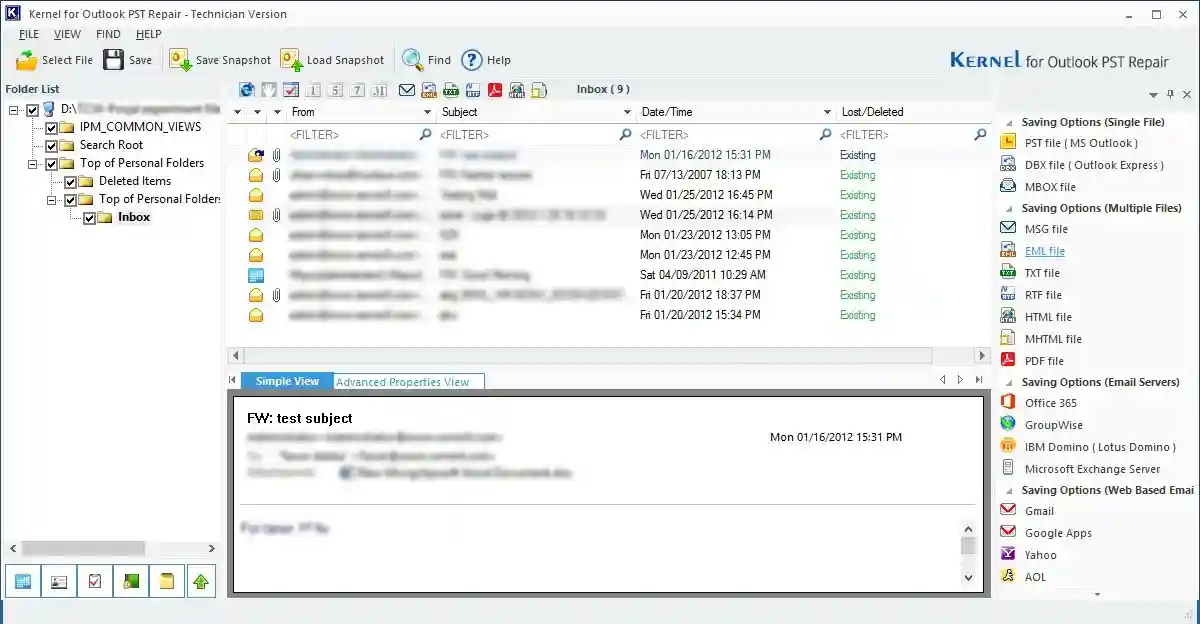Toggle first Top of Personal Folders checkbox
The height and width of the screenshot is (624, 1200).
52,163
